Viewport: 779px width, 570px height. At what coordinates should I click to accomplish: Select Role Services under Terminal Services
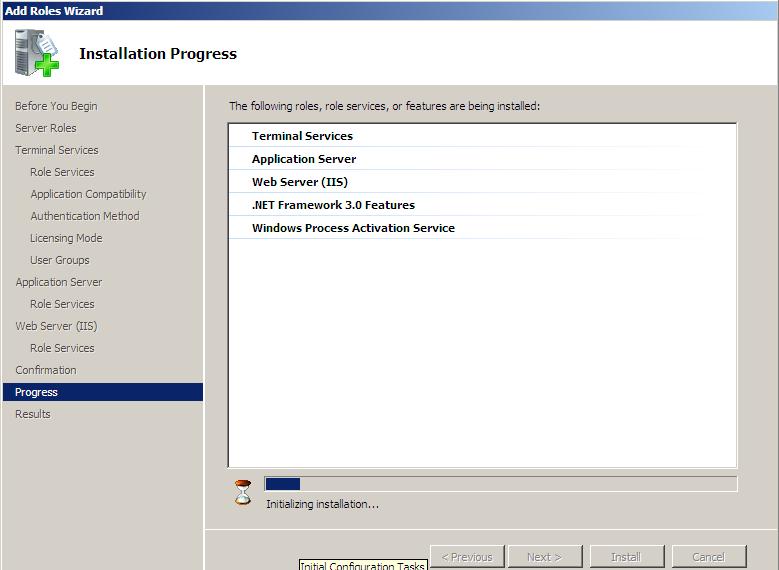pyautogui.click(x=62, y=171)
